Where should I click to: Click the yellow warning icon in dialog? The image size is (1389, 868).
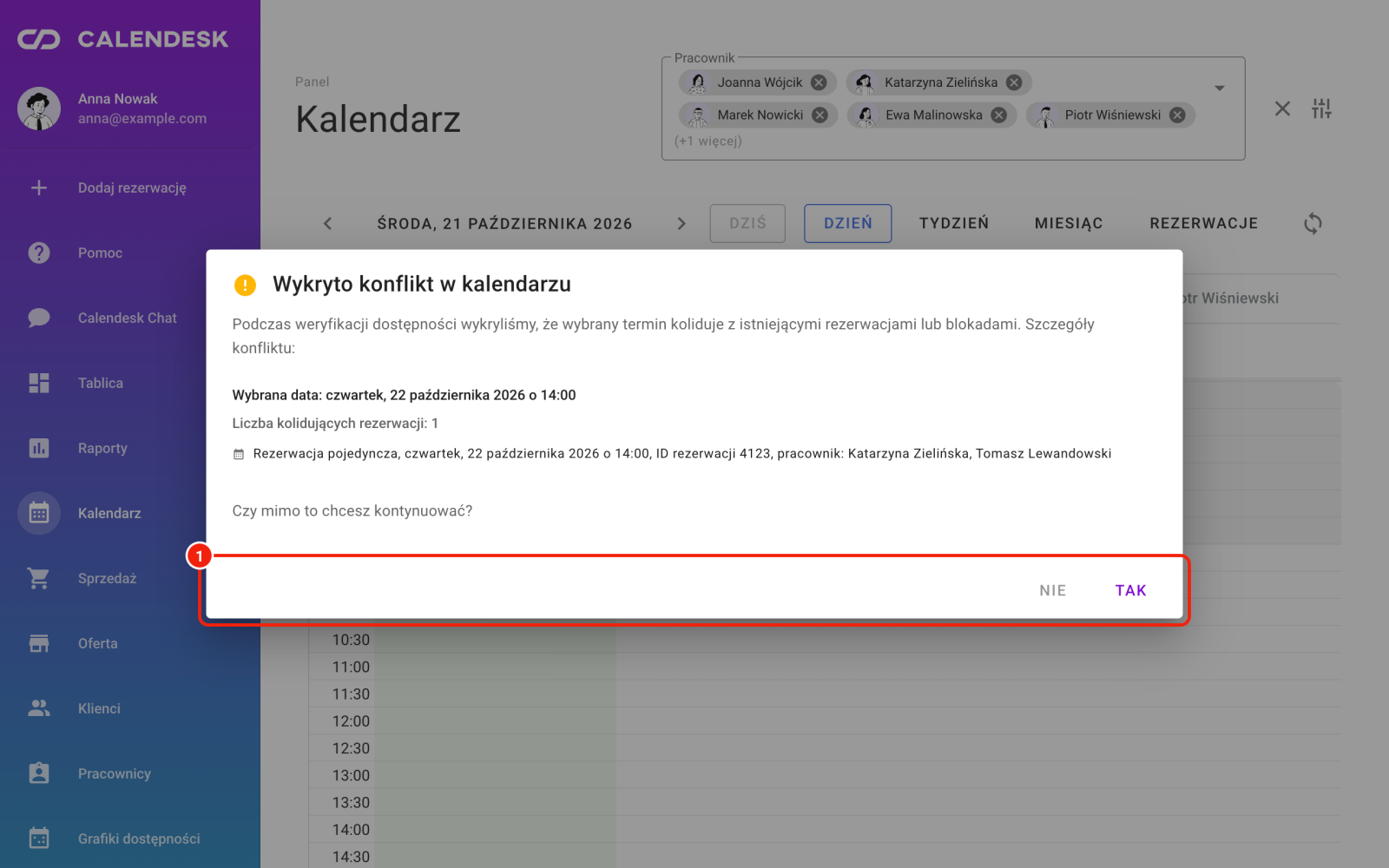point(245,285)
